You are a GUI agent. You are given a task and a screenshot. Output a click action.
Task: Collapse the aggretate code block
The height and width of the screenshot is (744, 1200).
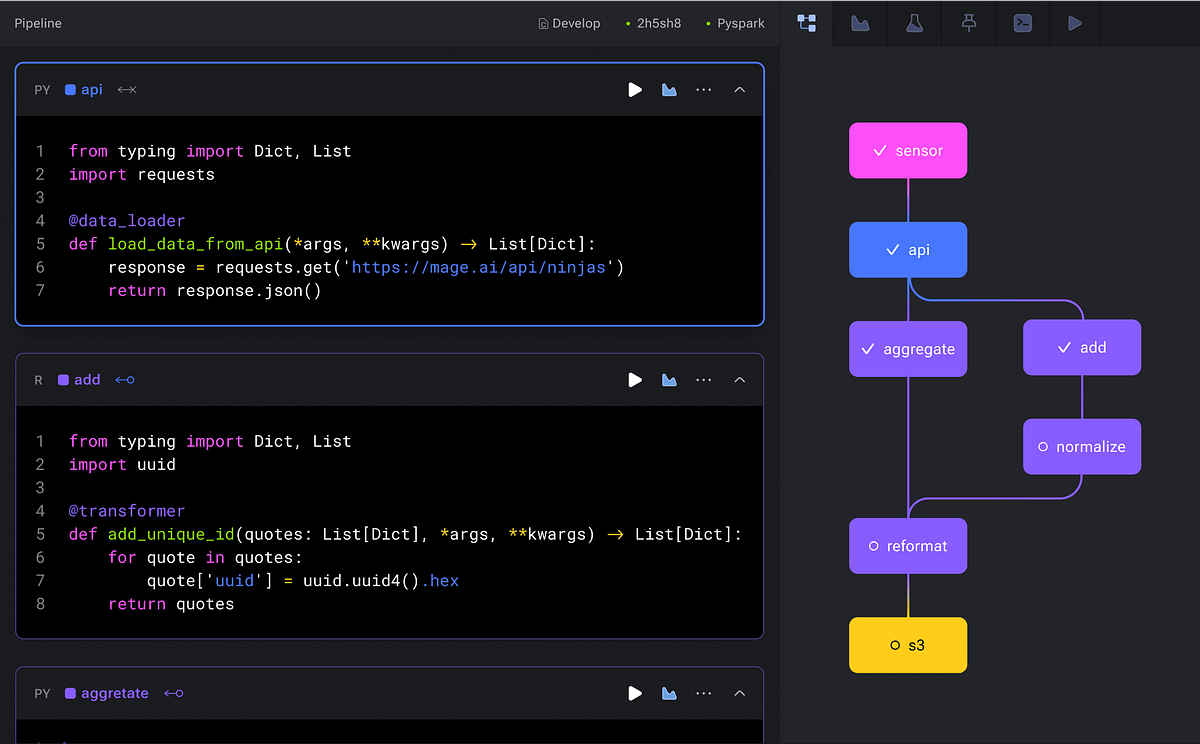tap(739, 693)
